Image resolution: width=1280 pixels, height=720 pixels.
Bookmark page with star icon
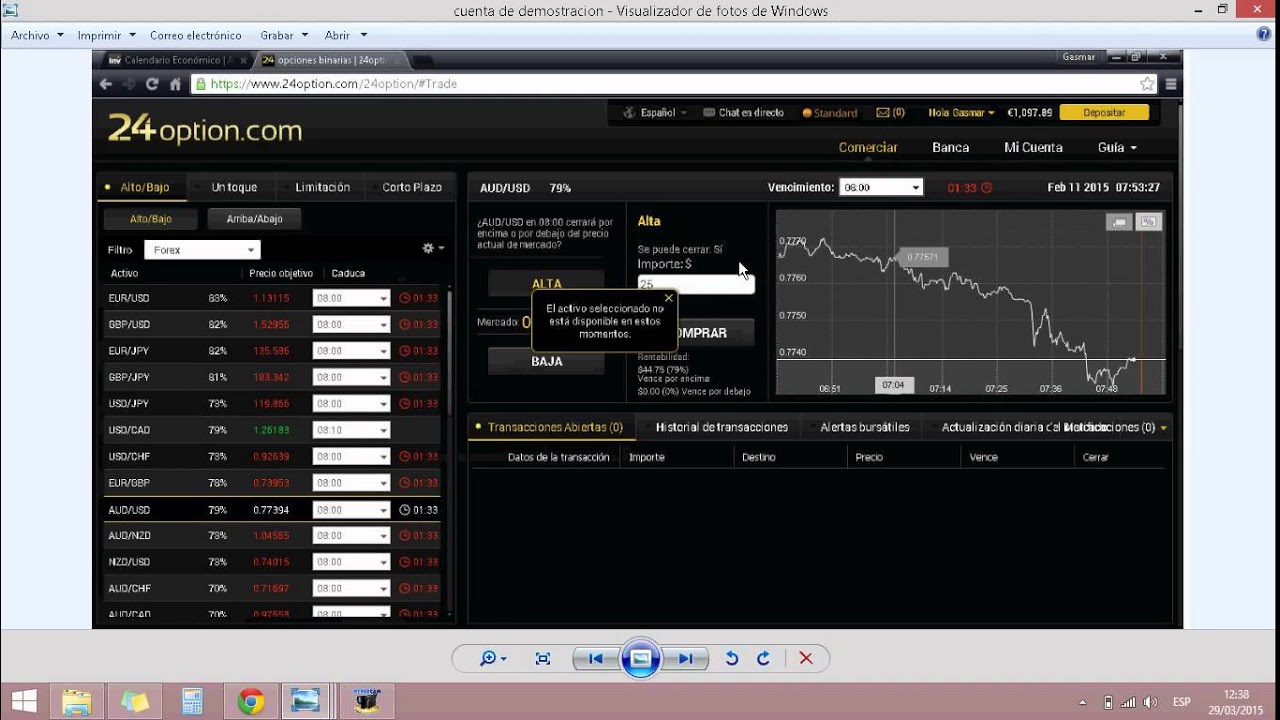pos(1147,84)
